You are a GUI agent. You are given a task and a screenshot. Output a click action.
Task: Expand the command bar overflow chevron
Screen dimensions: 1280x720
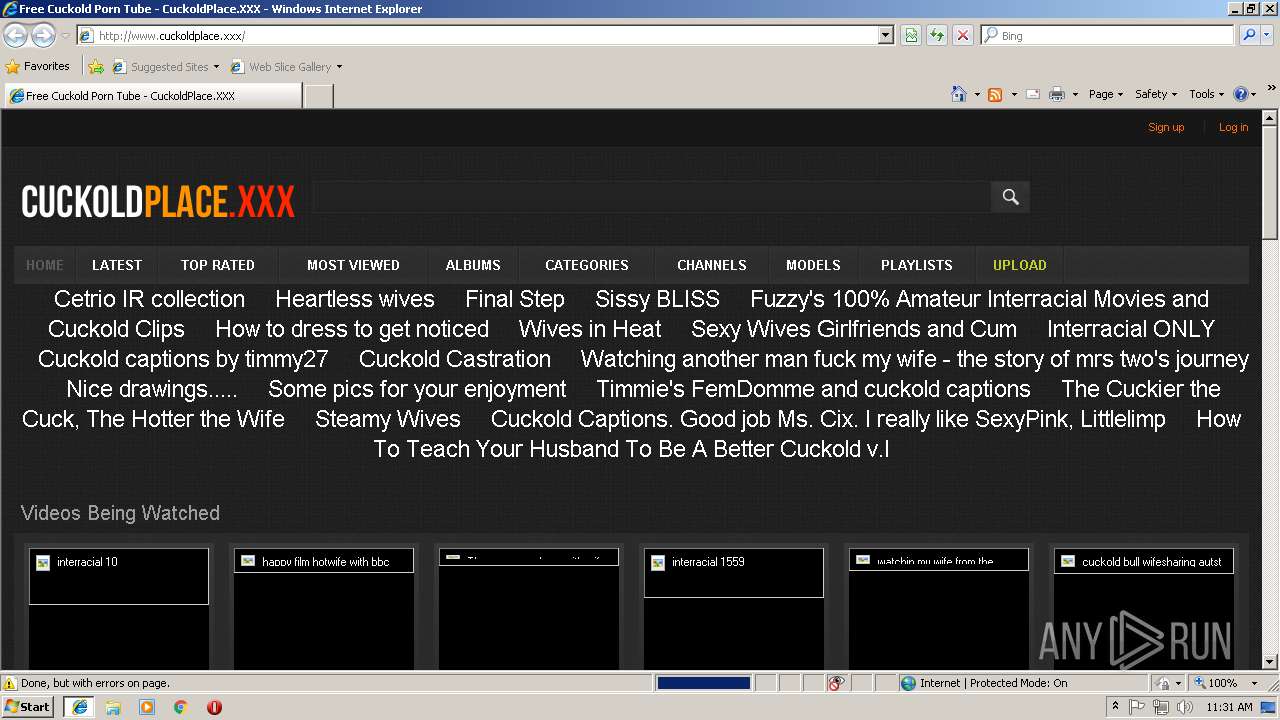pyautogui.click(x=1271, y=88)
